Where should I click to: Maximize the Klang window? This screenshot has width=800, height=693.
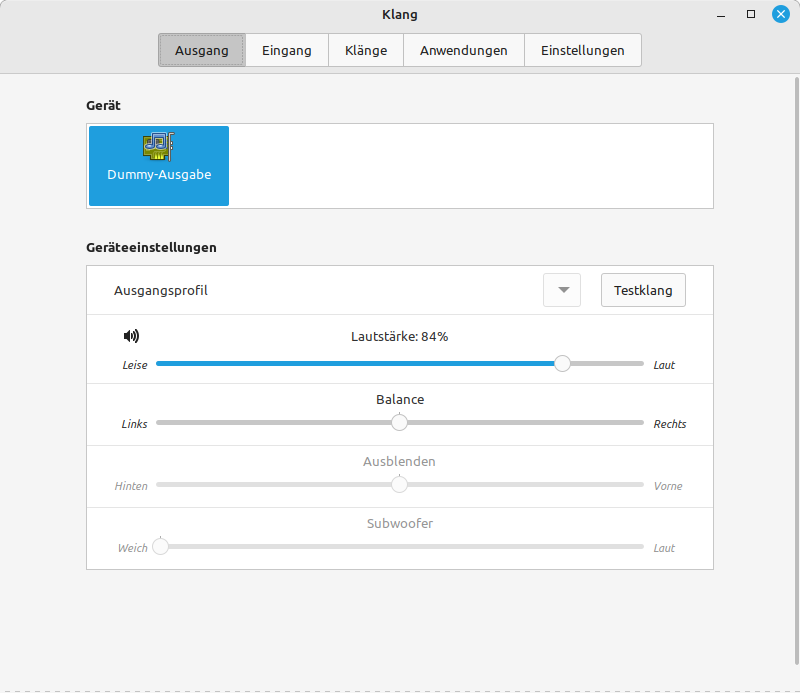tap(751, 14)
